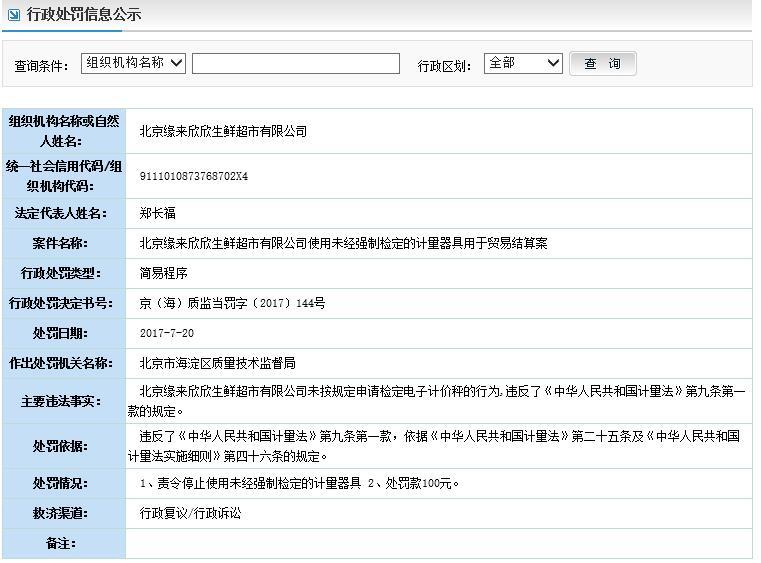Click the 处罚情况 penalty result text
This screenshot has width=761, height=563.
pos(300,483)
